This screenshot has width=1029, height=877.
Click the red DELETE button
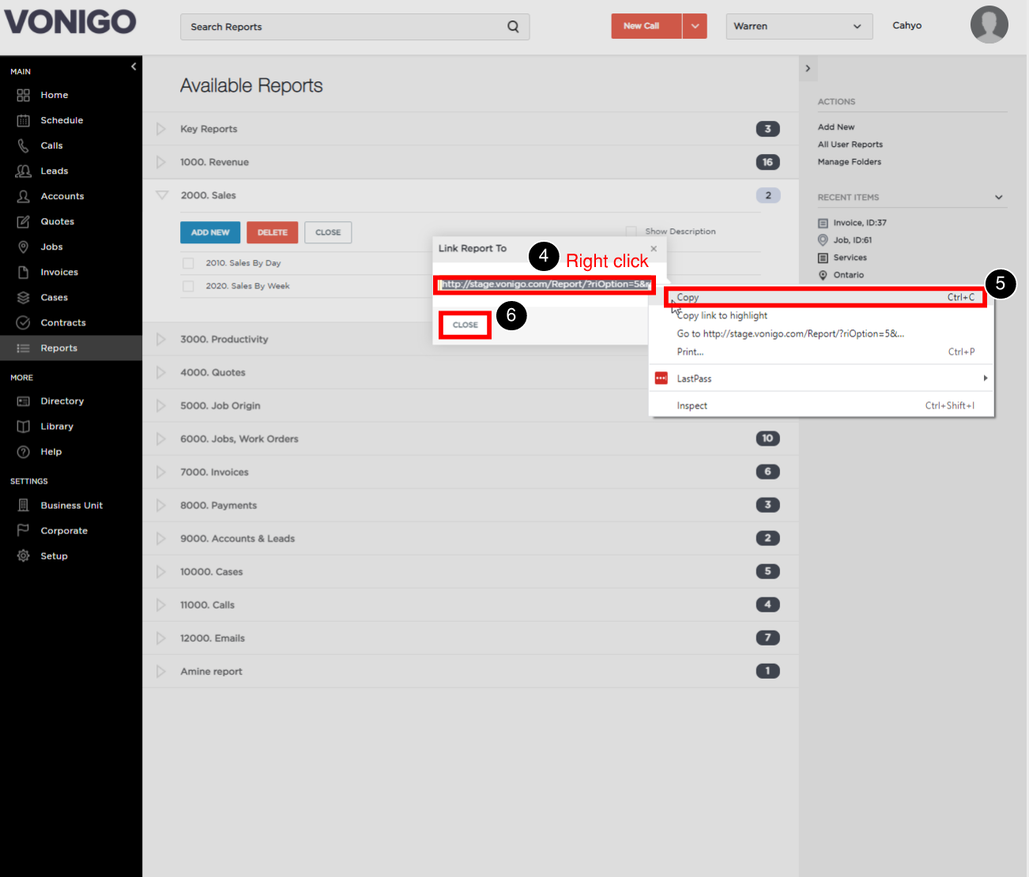tap(272, 232)
